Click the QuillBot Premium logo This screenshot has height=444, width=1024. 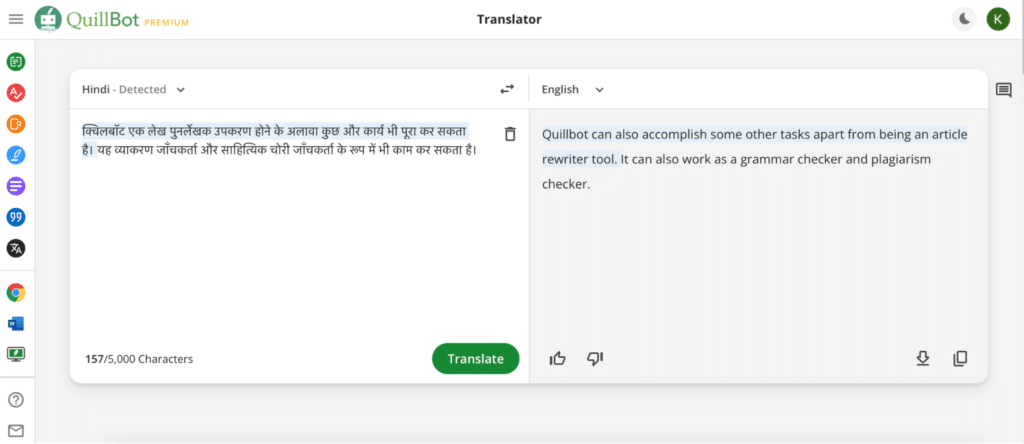point(112,20)
